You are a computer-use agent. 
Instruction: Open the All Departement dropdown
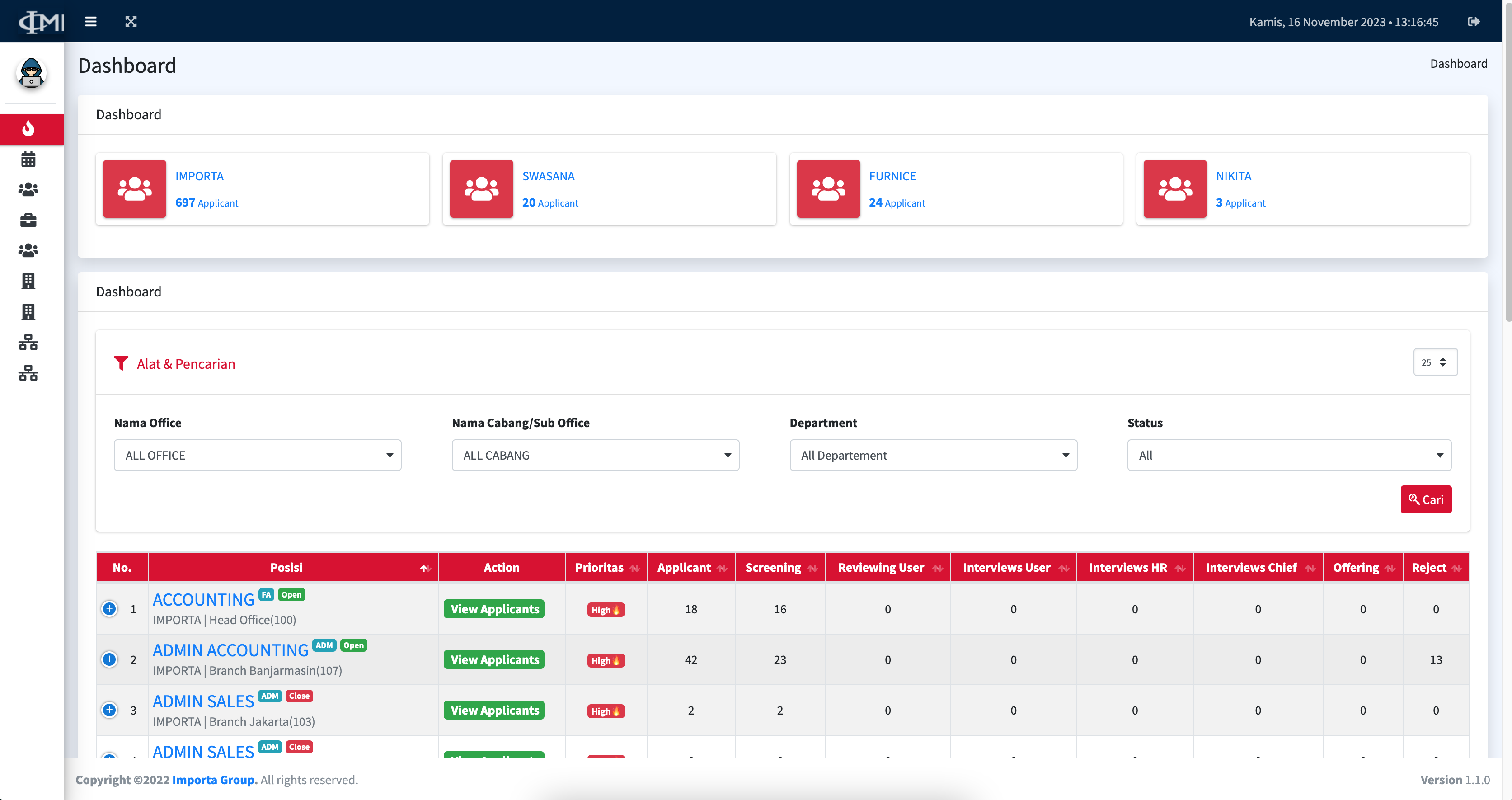933,455
